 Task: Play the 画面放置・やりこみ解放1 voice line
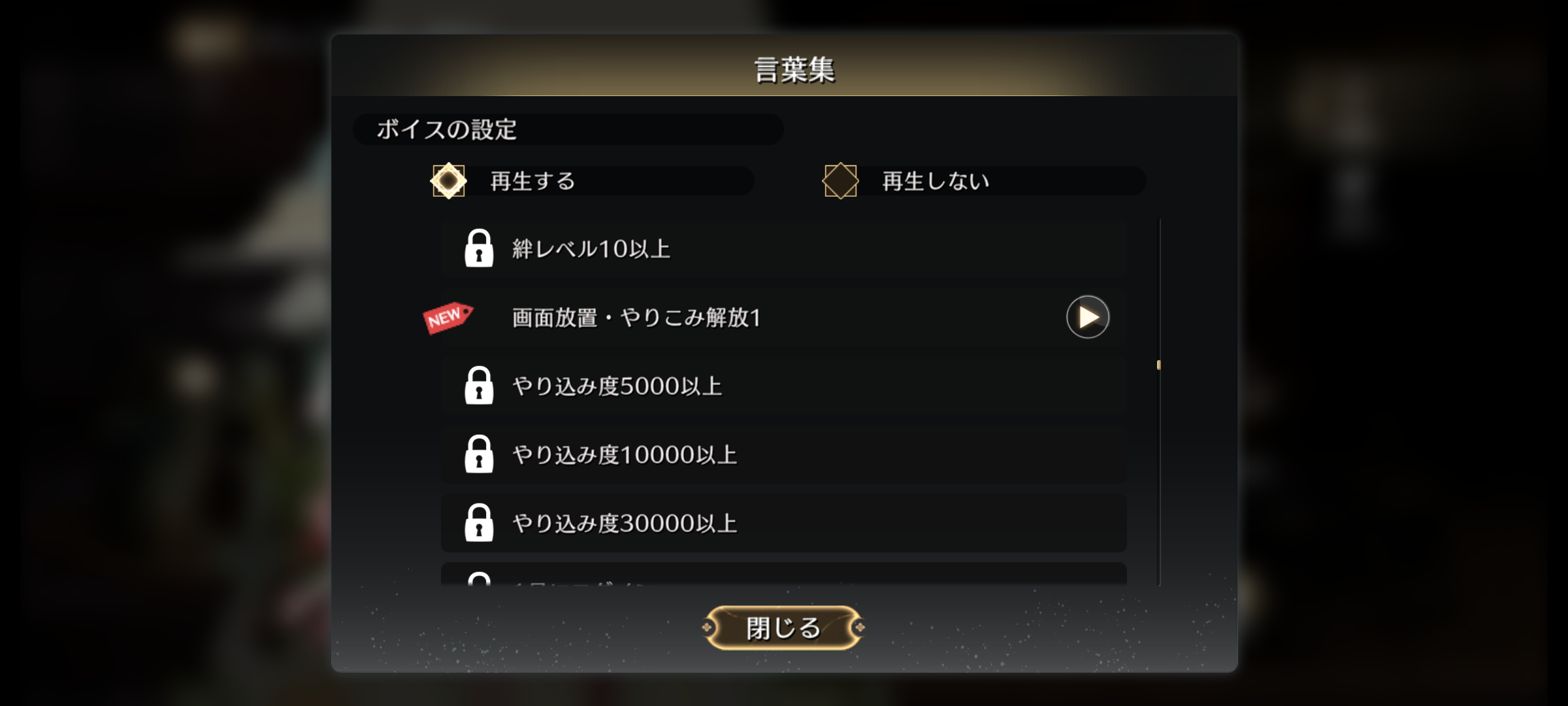(1088, 317)
